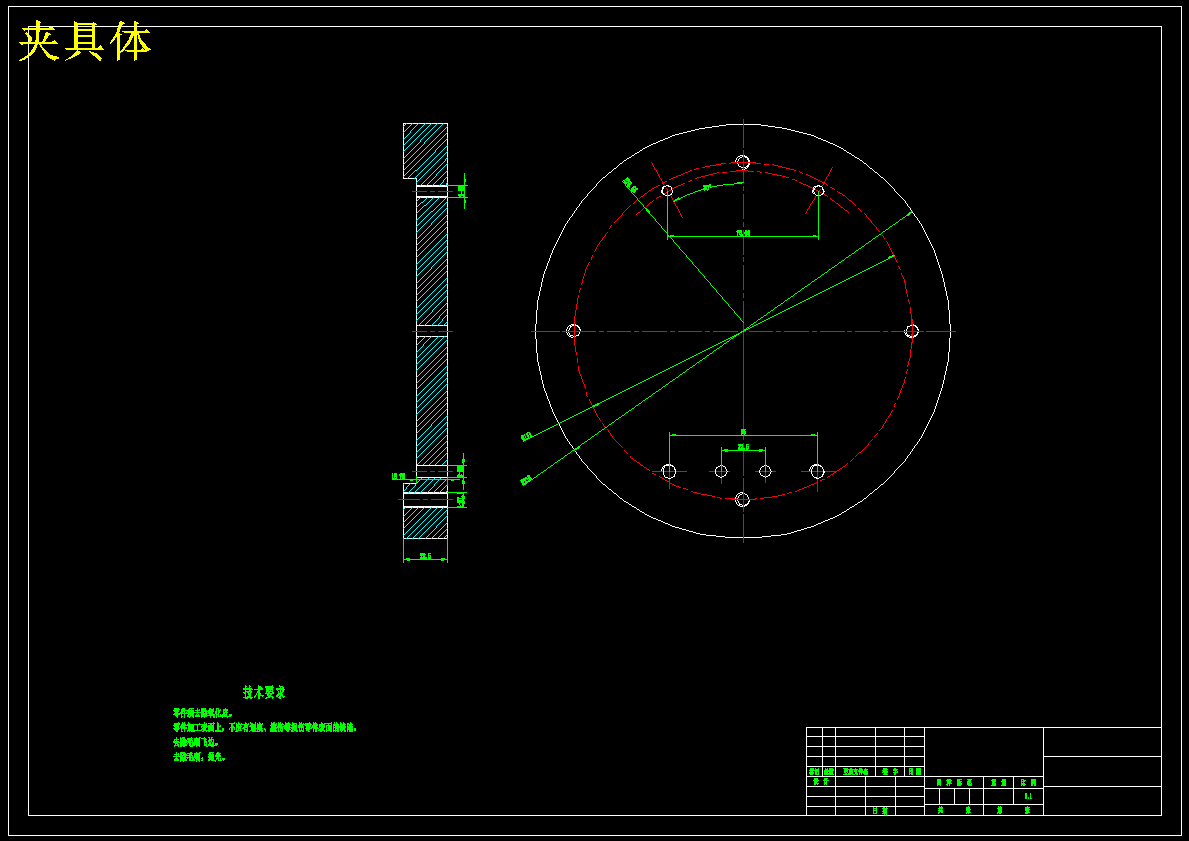
Task: Pick the hole at the top of the vertical centerline
Action: (742, 162)
